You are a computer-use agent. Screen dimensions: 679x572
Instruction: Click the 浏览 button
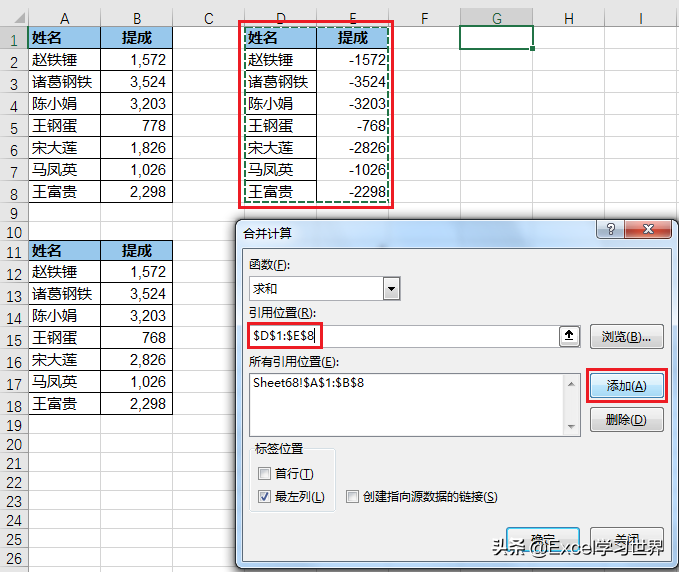click(627, 336)
